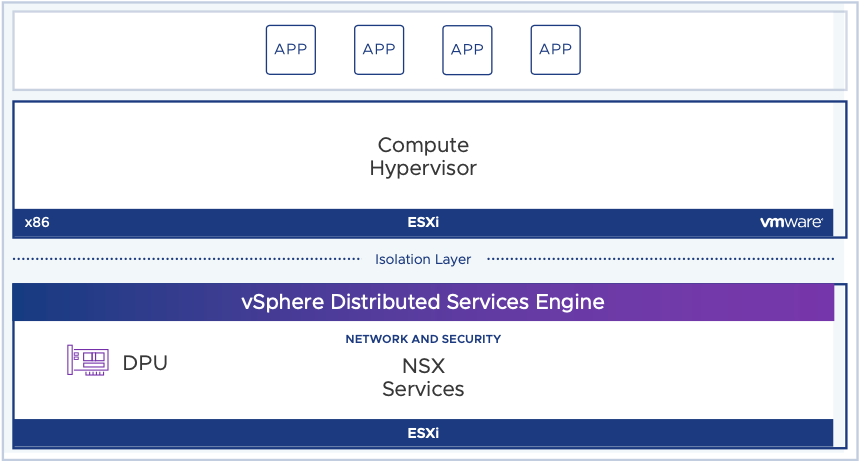Viewport: 860px width, 461px height.
Task: Click the Compute Hypervisor label
Action: click(x=423, y=156)
